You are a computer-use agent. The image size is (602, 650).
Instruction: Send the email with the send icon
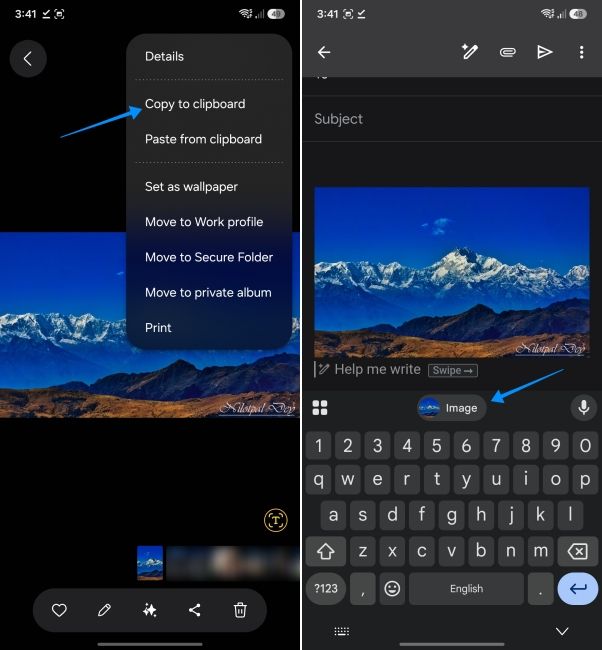coord(544,52)
